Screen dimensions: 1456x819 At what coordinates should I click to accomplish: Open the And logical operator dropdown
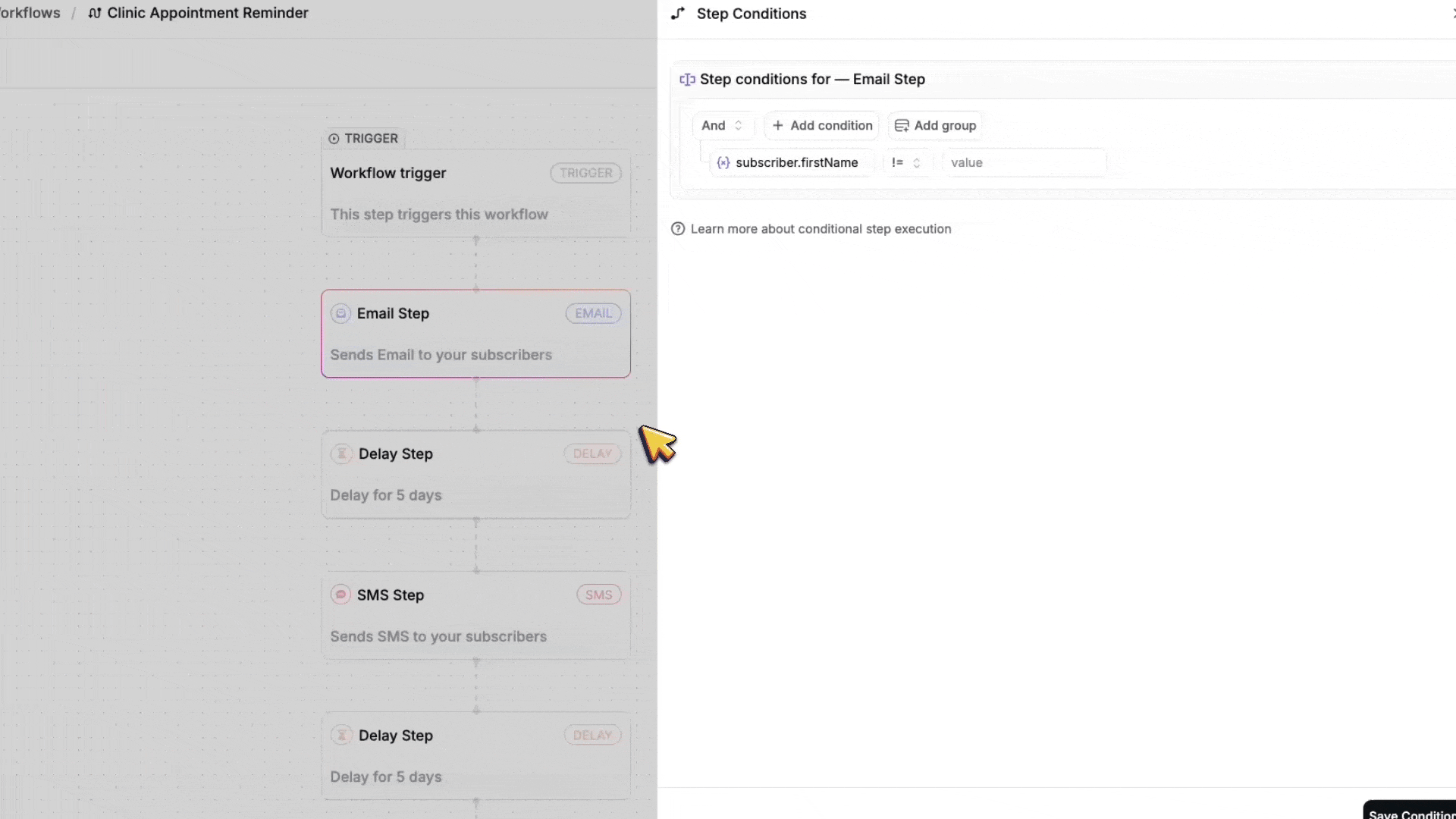(722, 125)
